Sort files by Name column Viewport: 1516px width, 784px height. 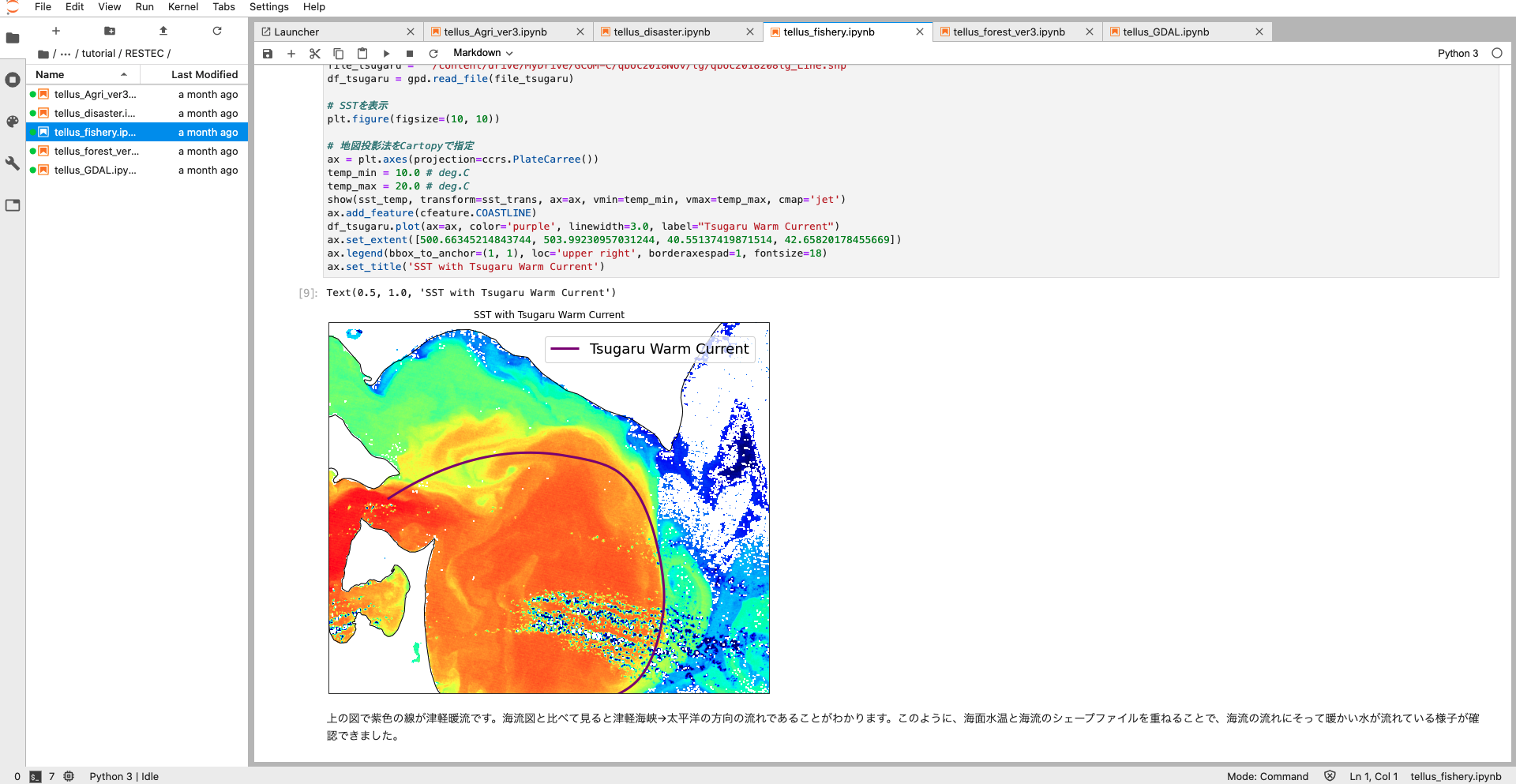point(83,74)
